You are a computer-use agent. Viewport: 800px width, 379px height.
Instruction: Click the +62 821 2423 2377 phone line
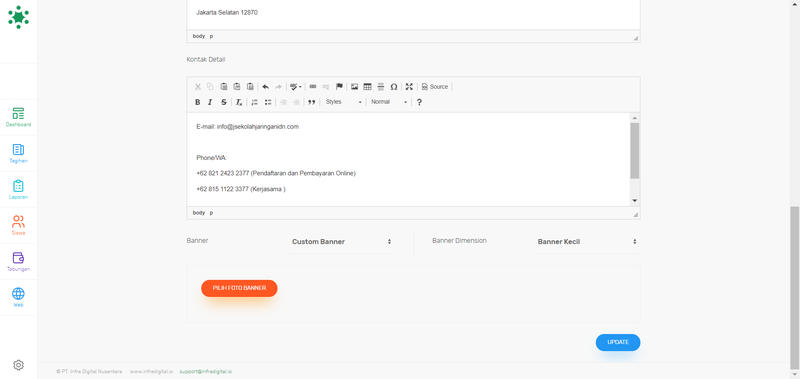point(276,173)
